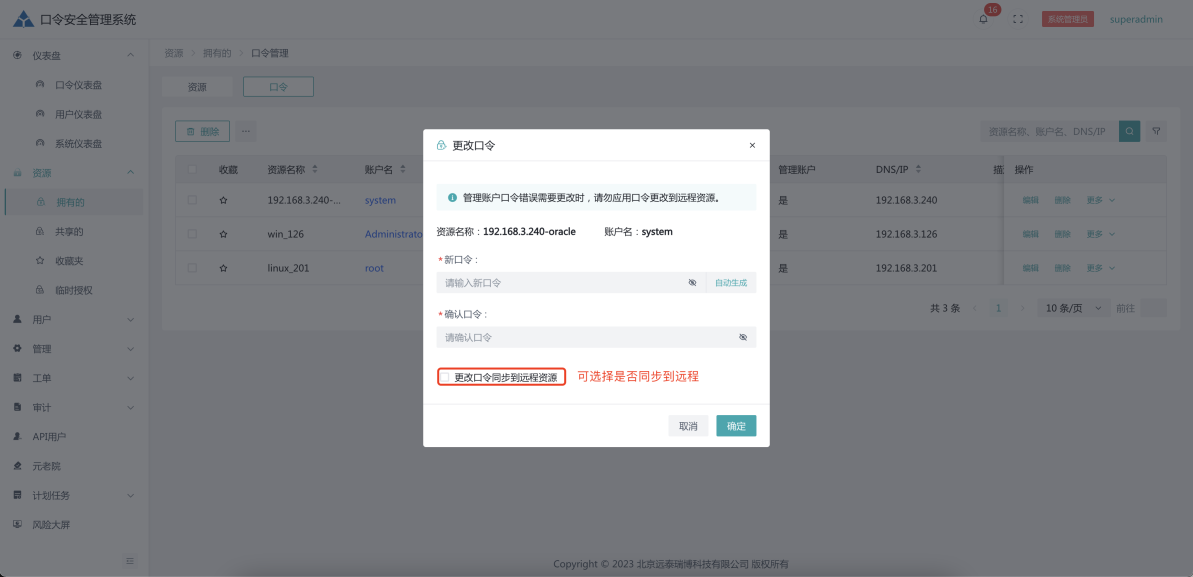Click the notification bell icon
The height and width of the screenshot is (577, 1193).
(983, 19)
